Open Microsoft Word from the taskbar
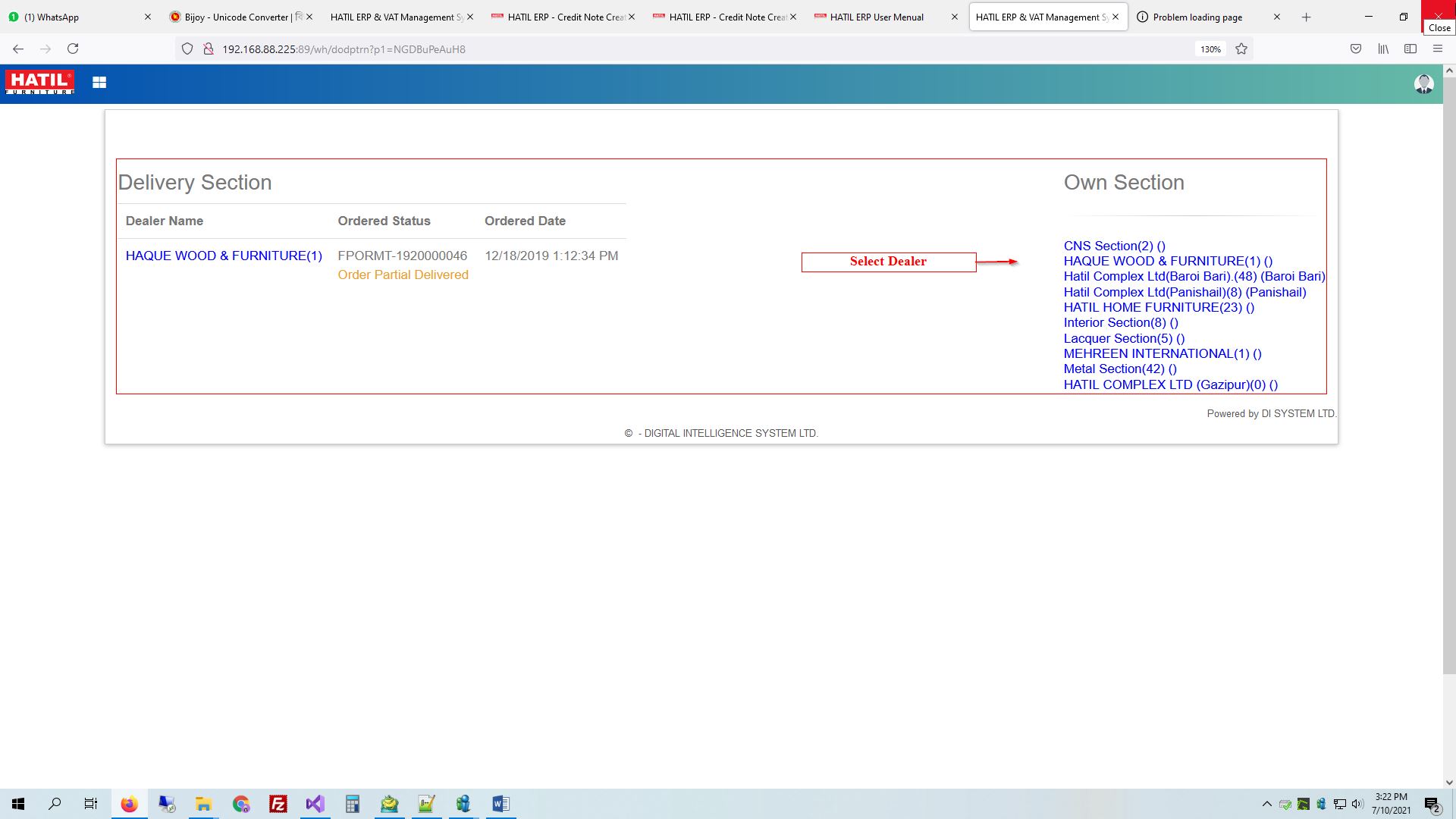Screen dimensions: 1456x819 (x=500, y=804)
